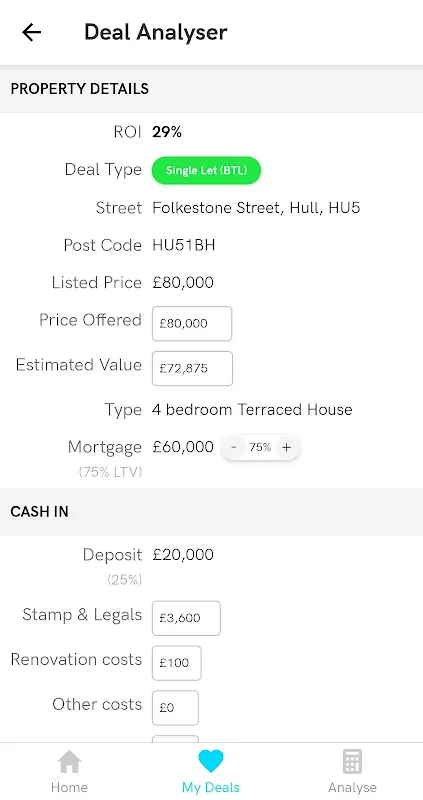Edit the Renovation costs field
Screen dimensions: 423x800
177,663
